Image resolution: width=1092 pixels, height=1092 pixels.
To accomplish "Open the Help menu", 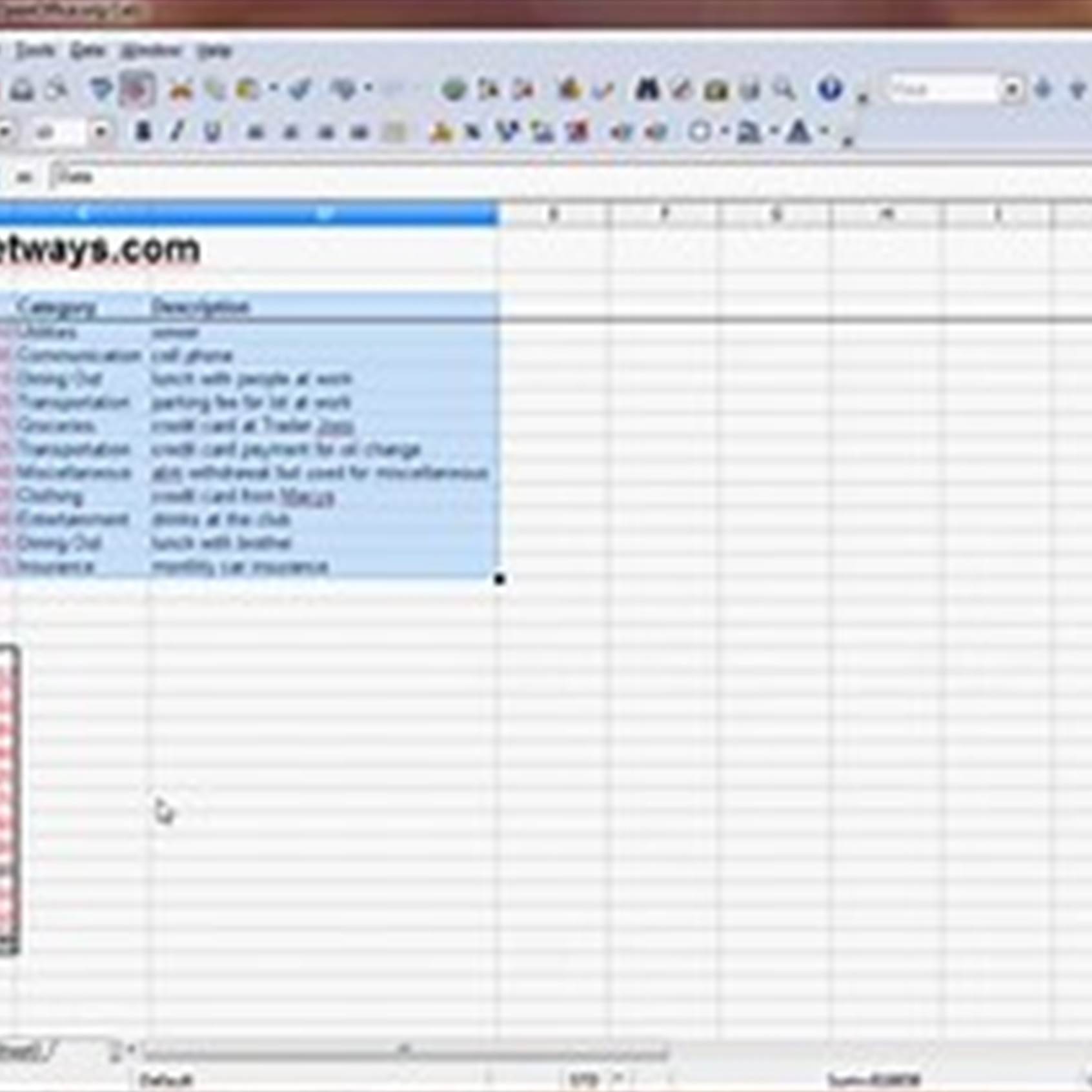I will tap(214, 50).
